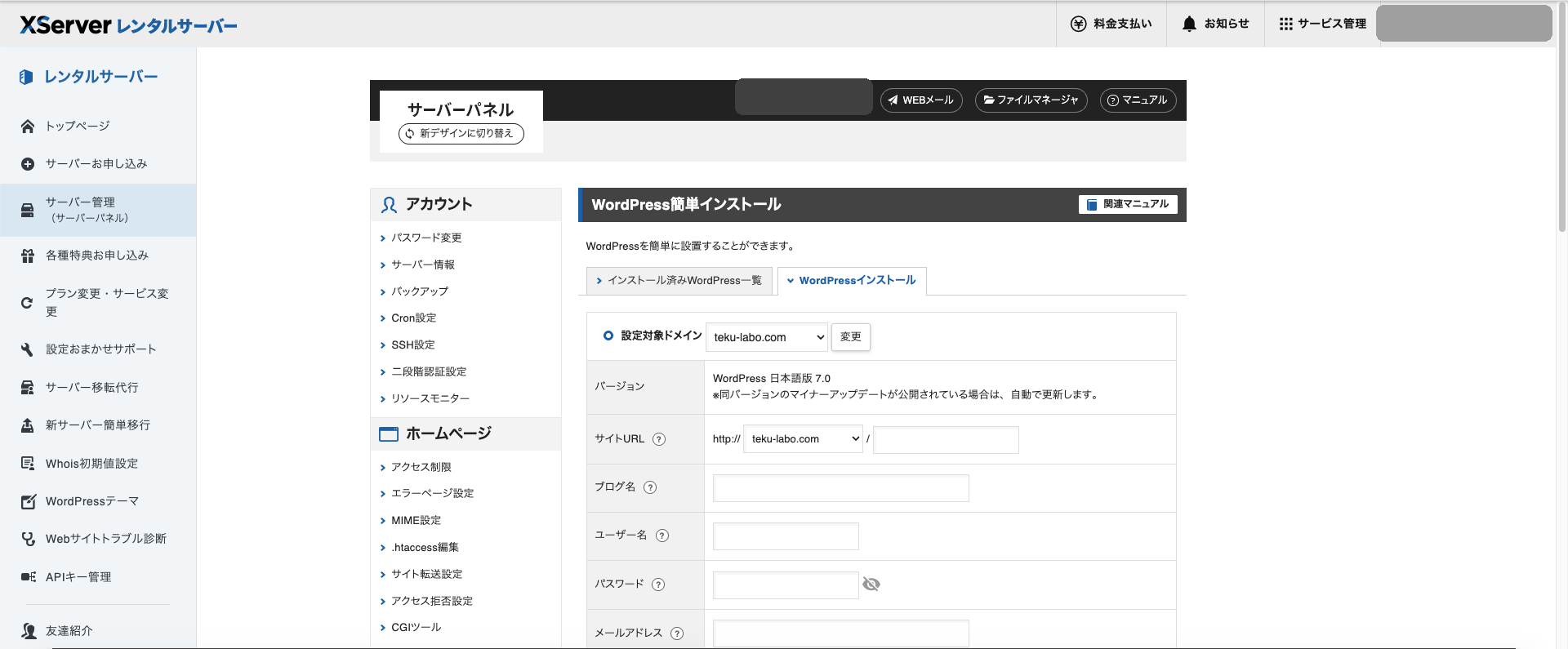1568x649 pixels.
Task: Click the WordPressテーマ edit icon
Action: point(28,501)
